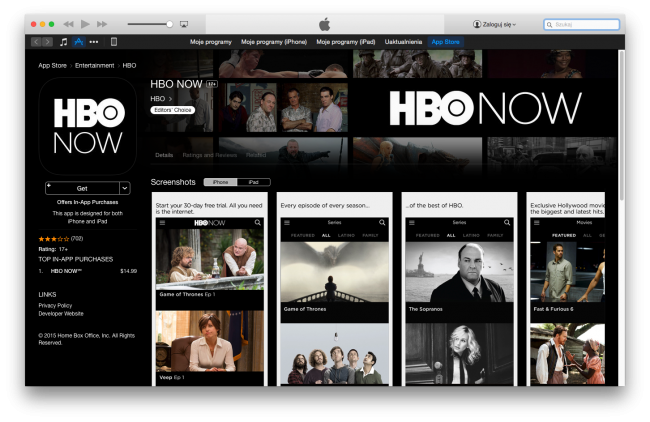Show iPad screenshots
This screenshot has width=650, height=422.
[254, 182]
